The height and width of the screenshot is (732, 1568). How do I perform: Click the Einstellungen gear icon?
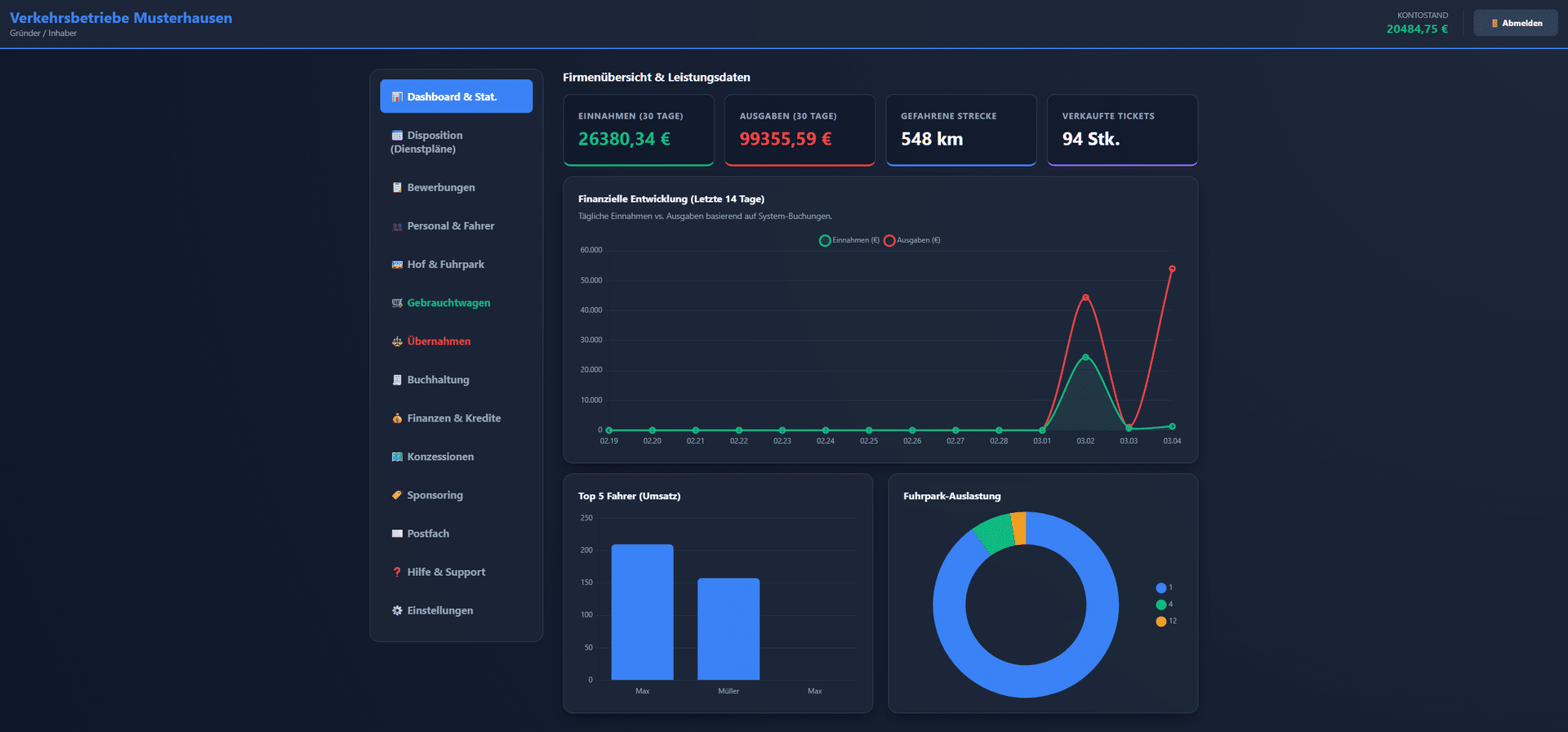[x=397, y=611]
